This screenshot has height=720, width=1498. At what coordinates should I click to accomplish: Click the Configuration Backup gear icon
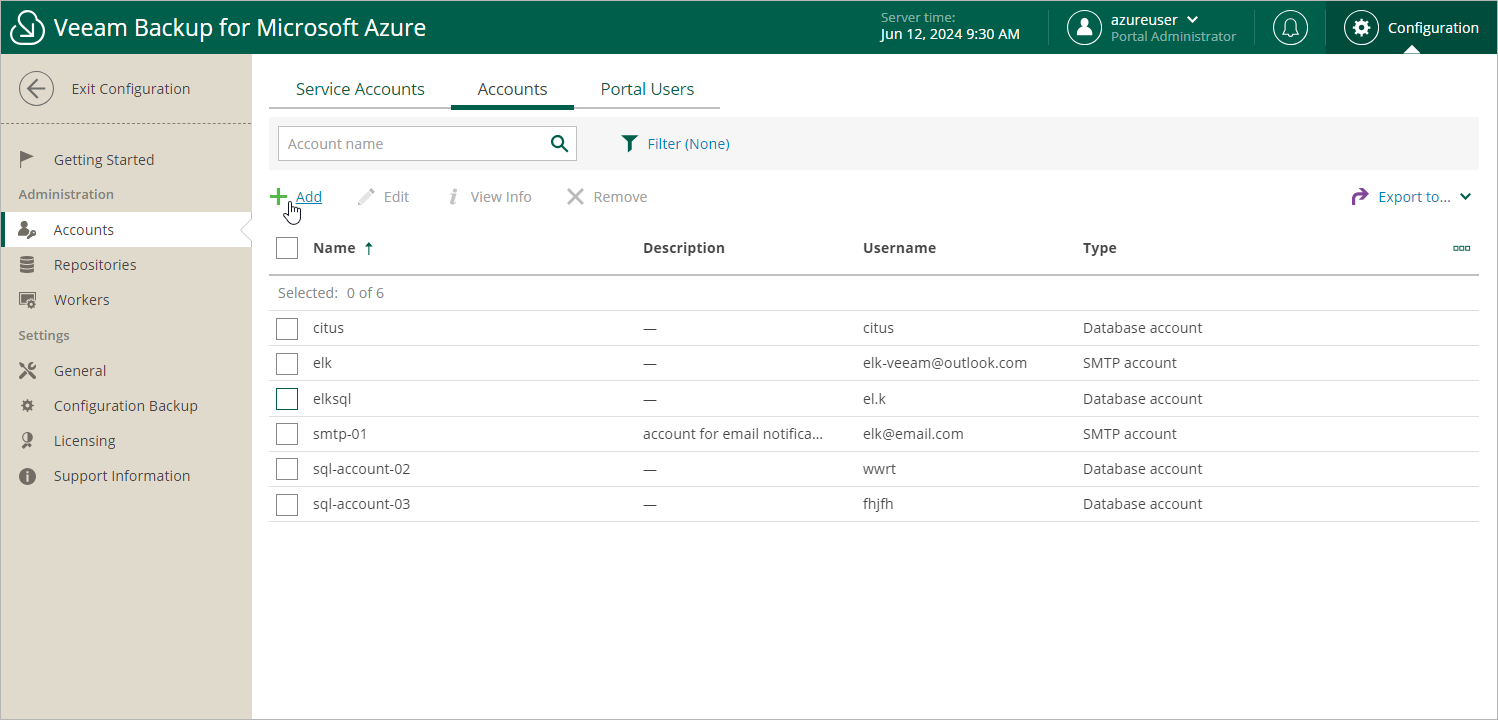(x=28, y=406)
